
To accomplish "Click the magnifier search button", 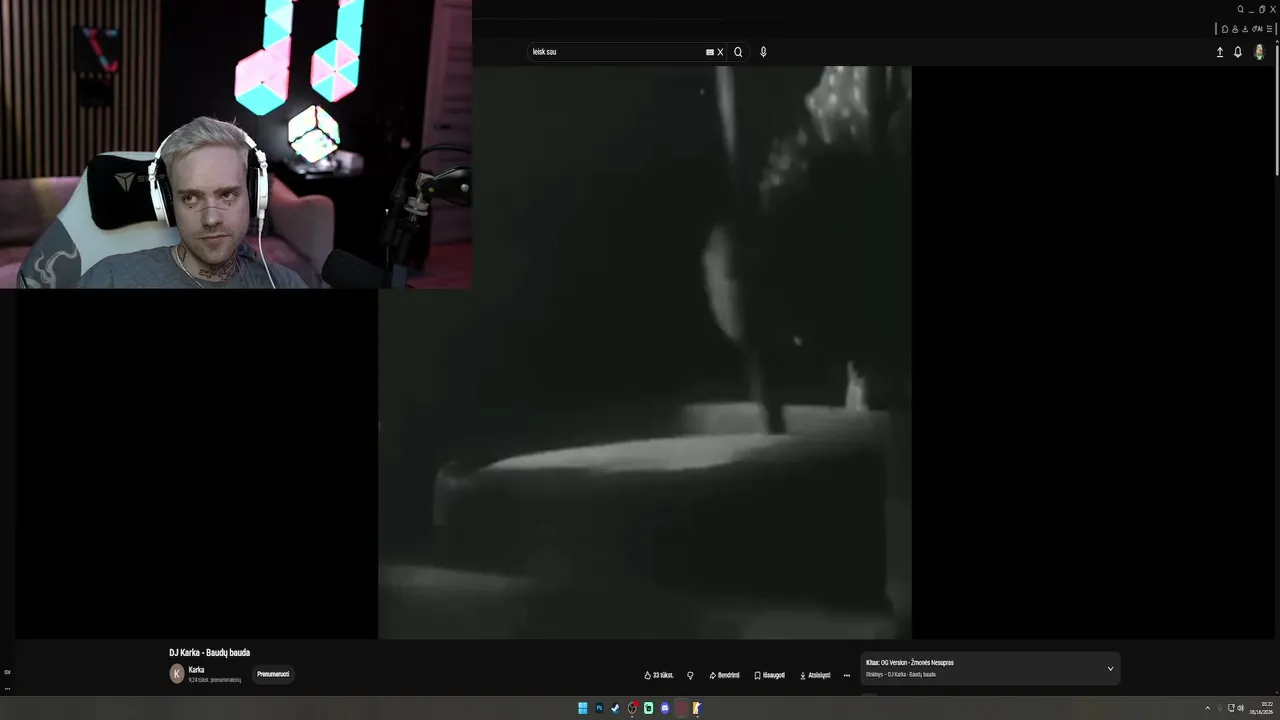I will point(738,52).
